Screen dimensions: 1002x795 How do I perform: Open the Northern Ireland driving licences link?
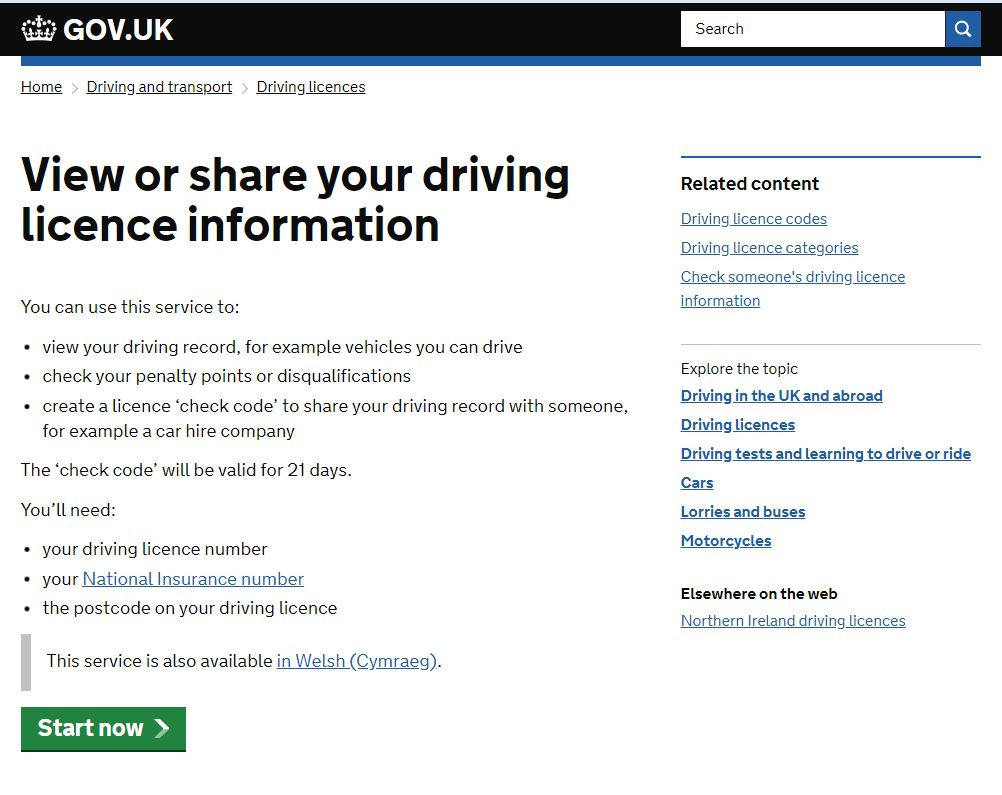pyautogui.click(x=792, y=620)
